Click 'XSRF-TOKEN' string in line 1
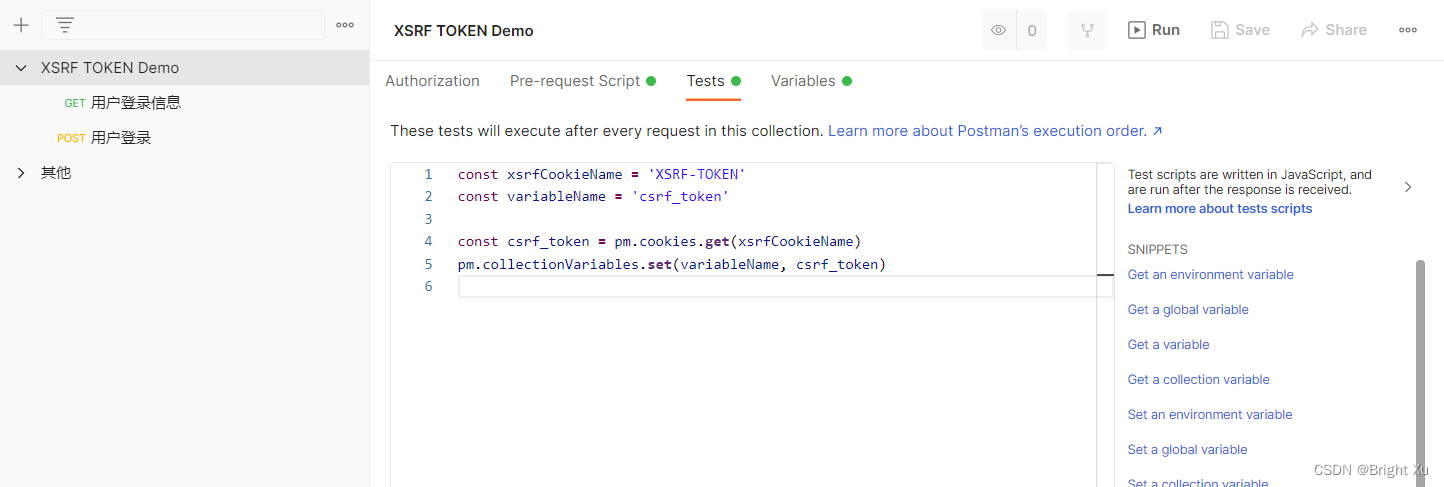This screenshot has height=487, width=1444. tap(697, 175)
